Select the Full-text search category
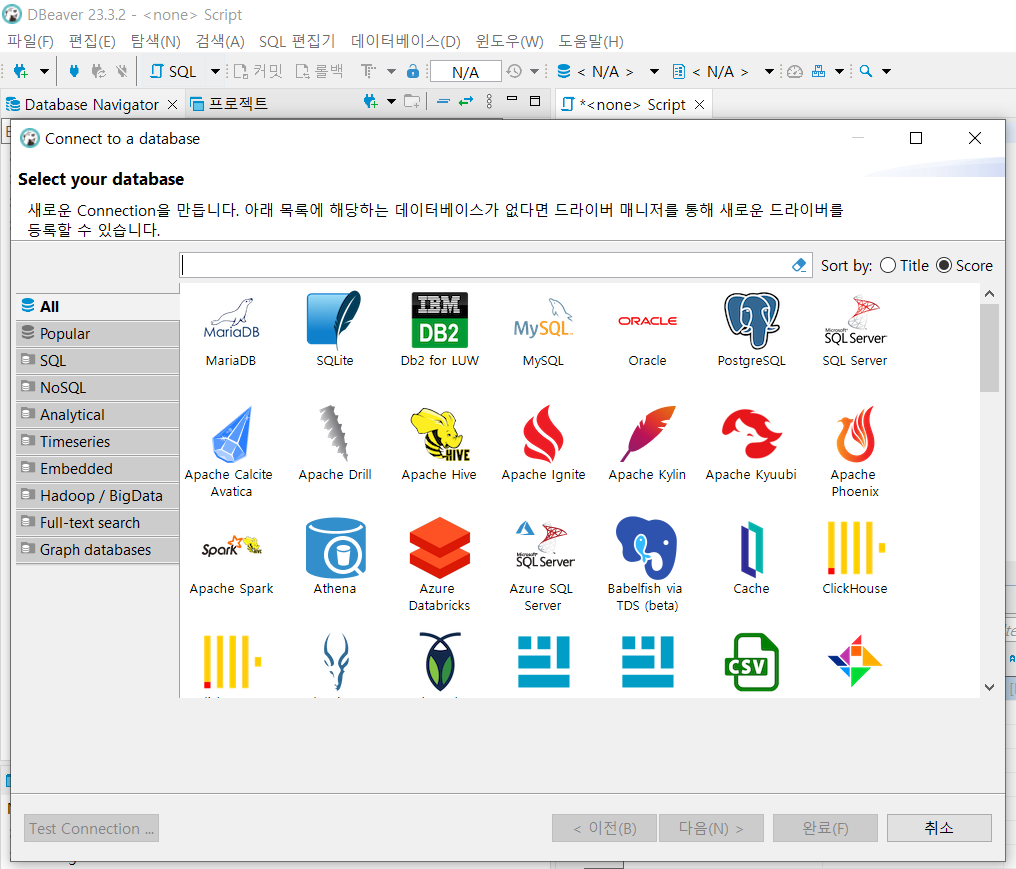Screen dimensions: 1016x869 98,522
